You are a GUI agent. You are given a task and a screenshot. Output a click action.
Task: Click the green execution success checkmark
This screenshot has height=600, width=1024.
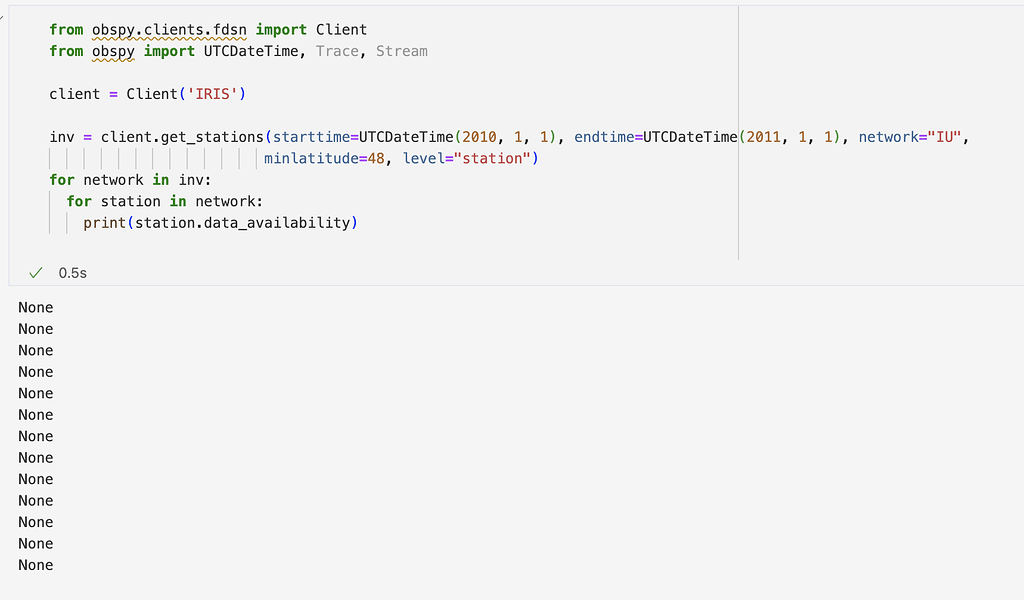pos(36,272)
